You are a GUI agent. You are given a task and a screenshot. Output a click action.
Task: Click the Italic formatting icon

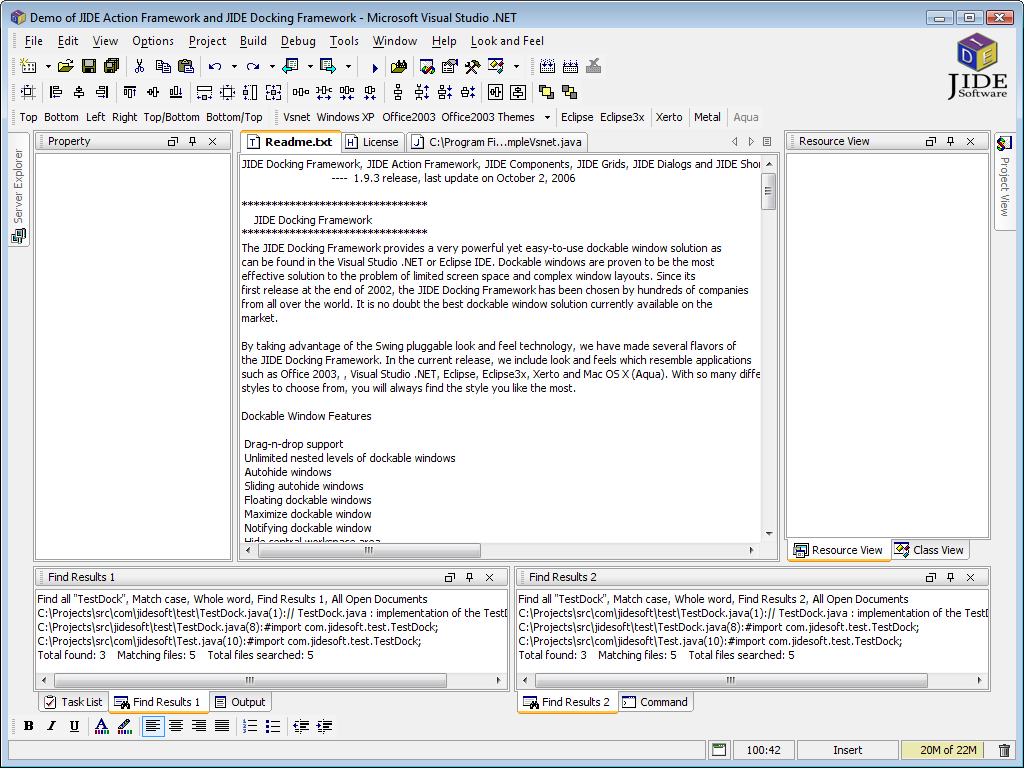52,726
